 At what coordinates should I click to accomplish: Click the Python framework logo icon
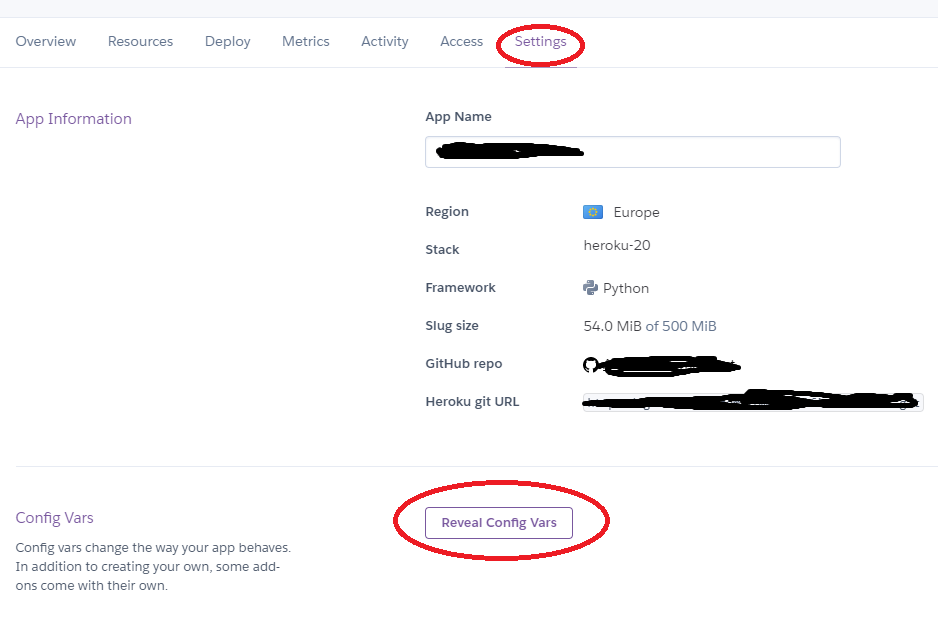[x=590, y=288]
